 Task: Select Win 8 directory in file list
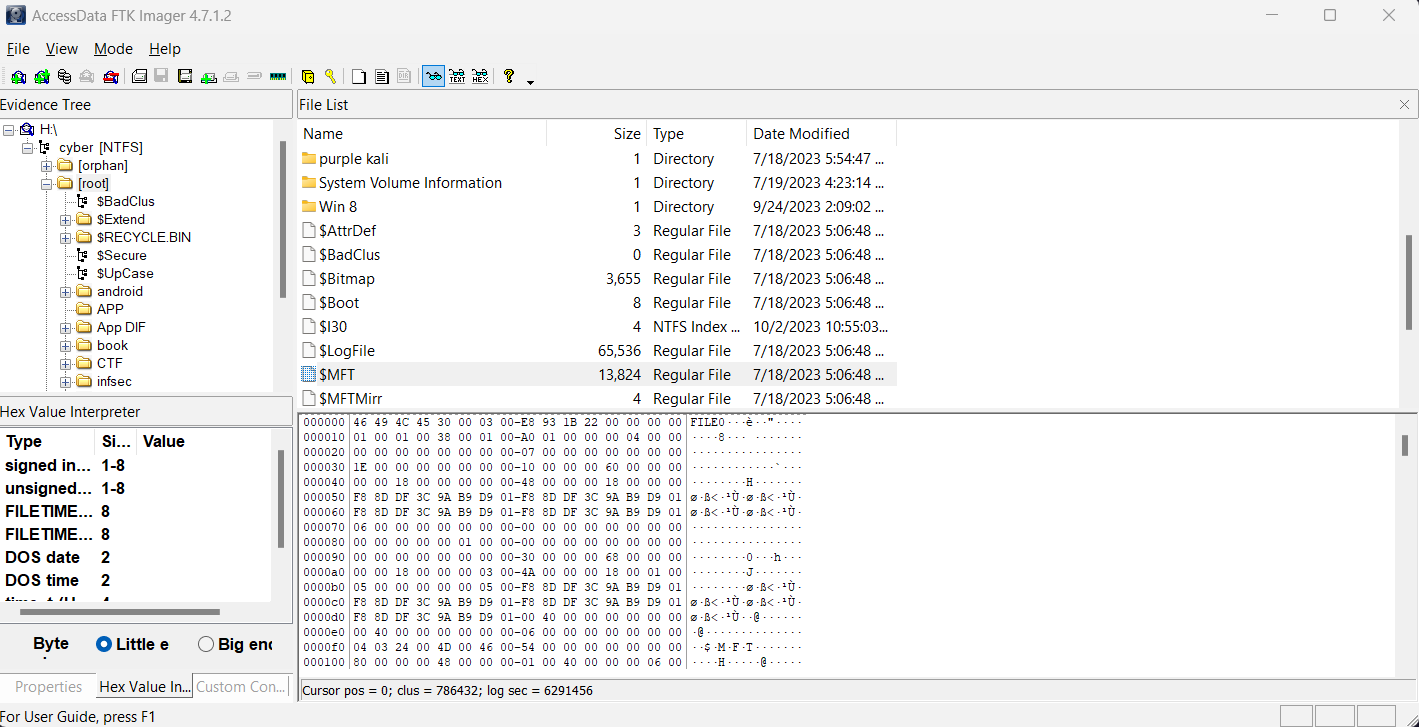(x=597, y=207)
